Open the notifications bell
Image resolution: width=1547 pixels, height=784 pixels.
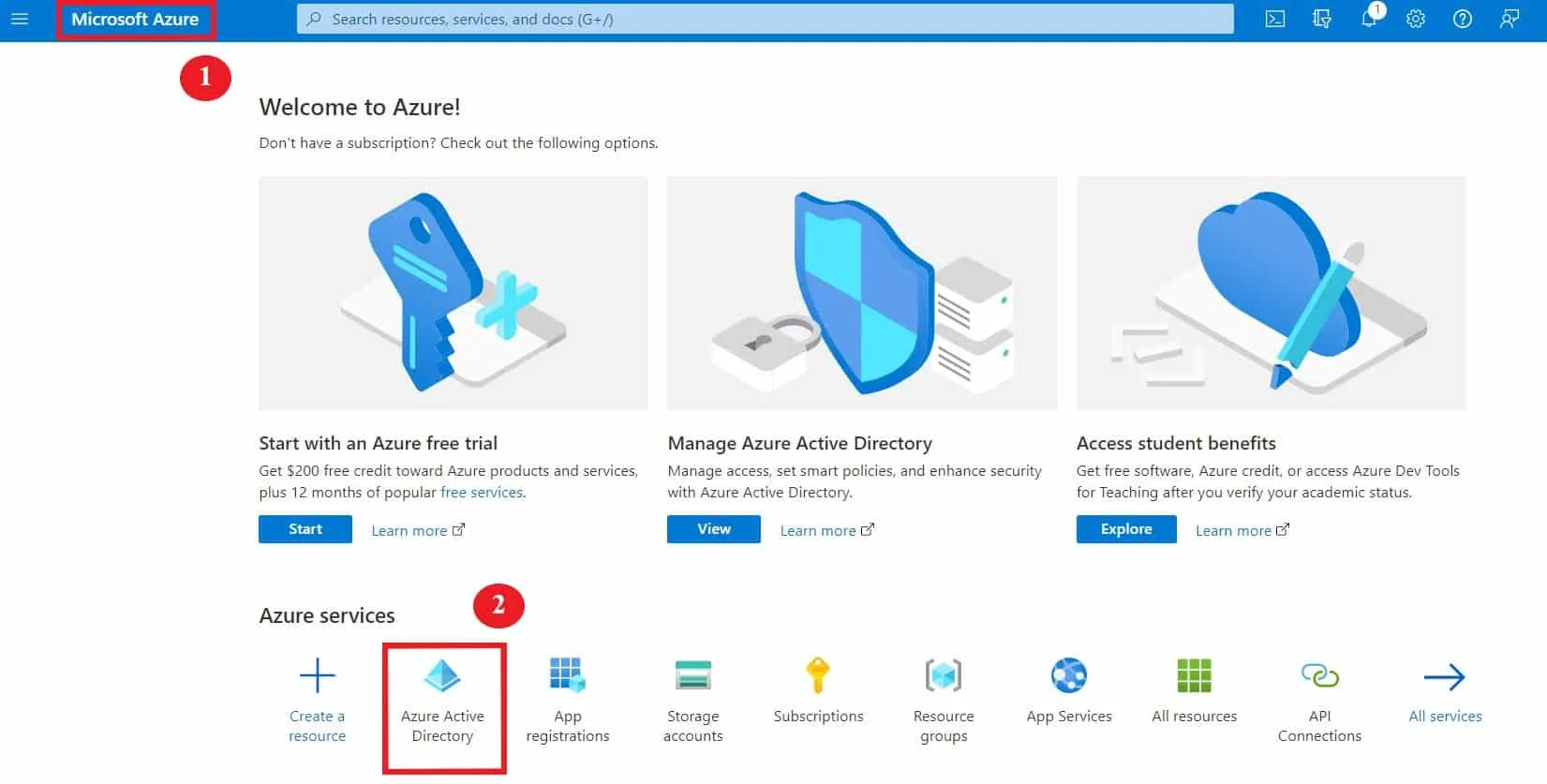pyautogui.click(x=1369, y=19)
